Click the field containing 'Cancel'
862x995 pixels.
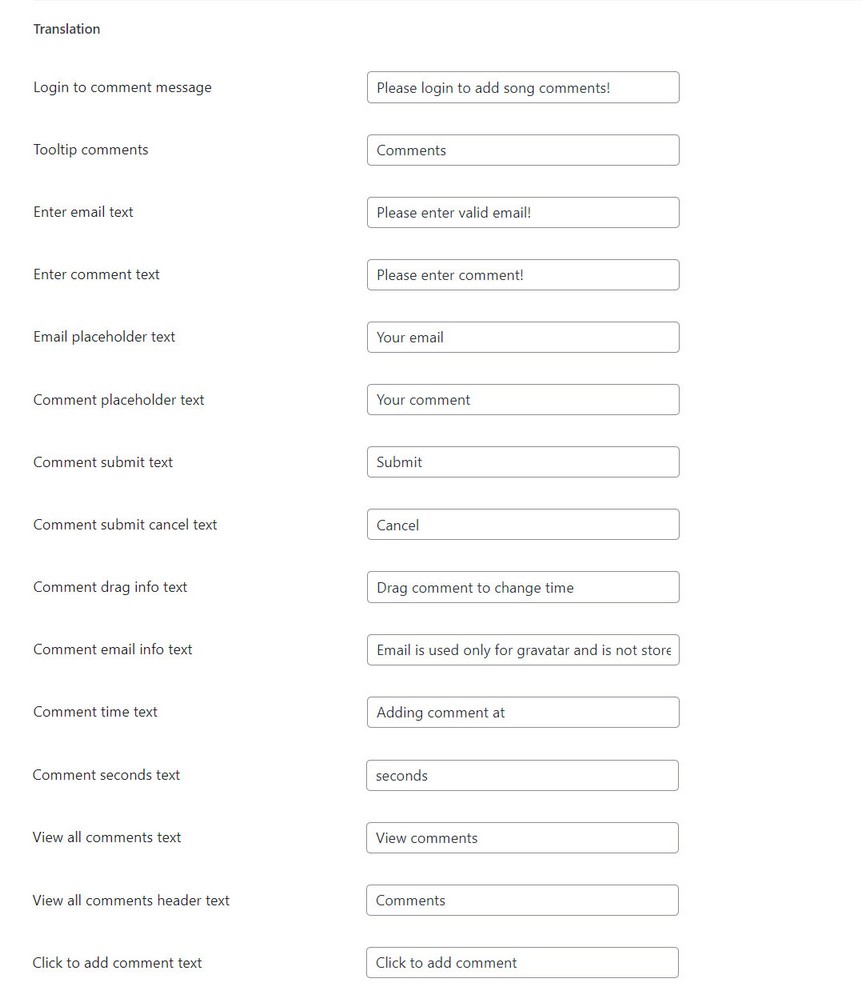pos(522,524)
